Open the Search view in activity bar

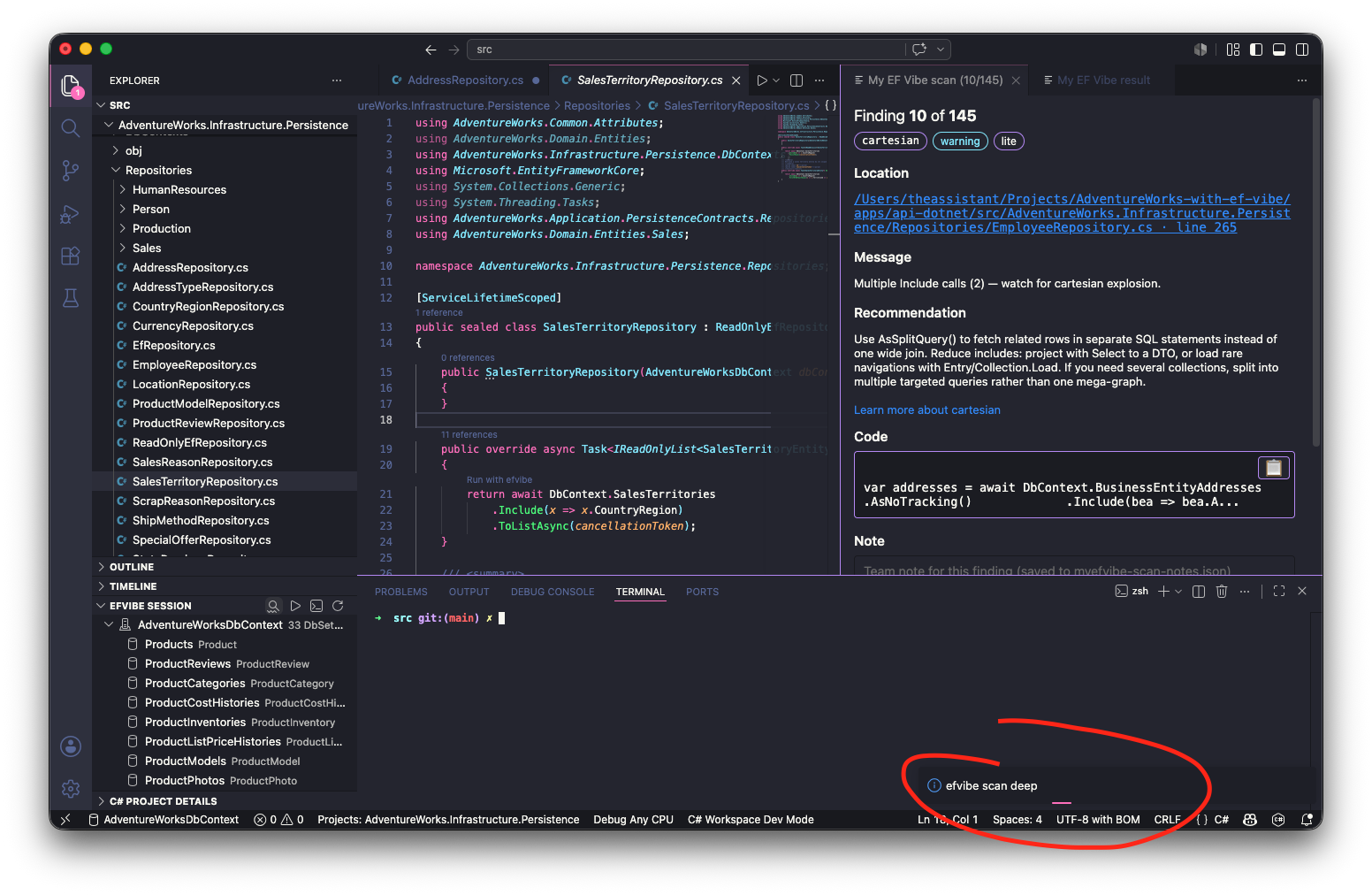click(71, 128)
